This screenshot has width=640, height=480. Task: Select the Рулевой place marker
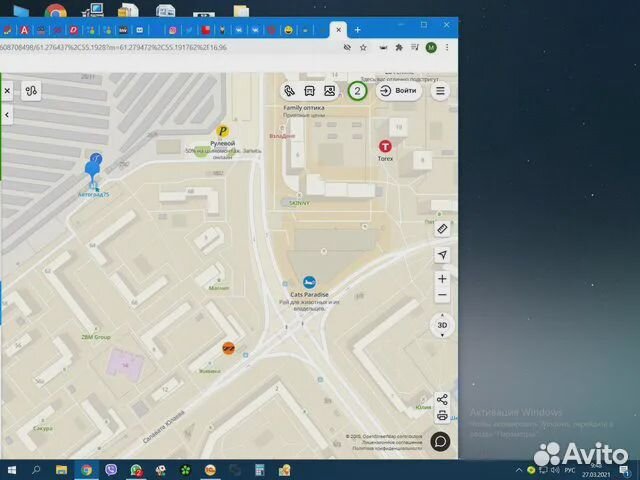[223, 131]
